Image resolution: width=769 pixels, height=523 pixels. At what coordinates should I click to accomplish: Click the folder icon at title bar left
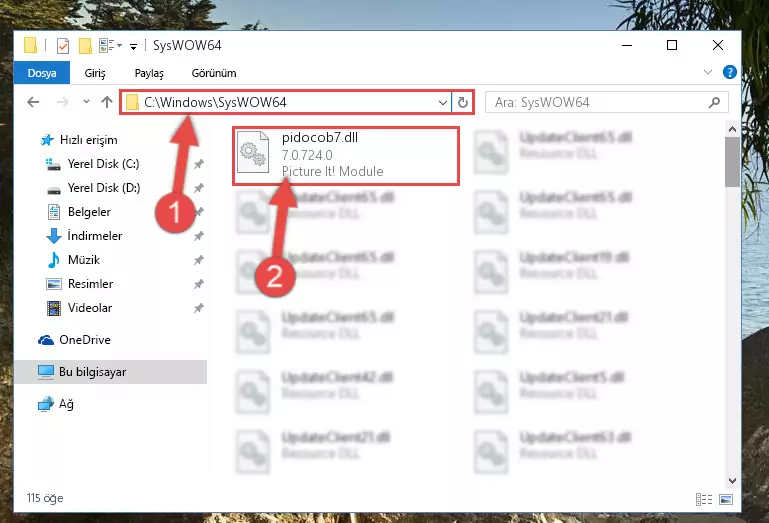point(30,45)
